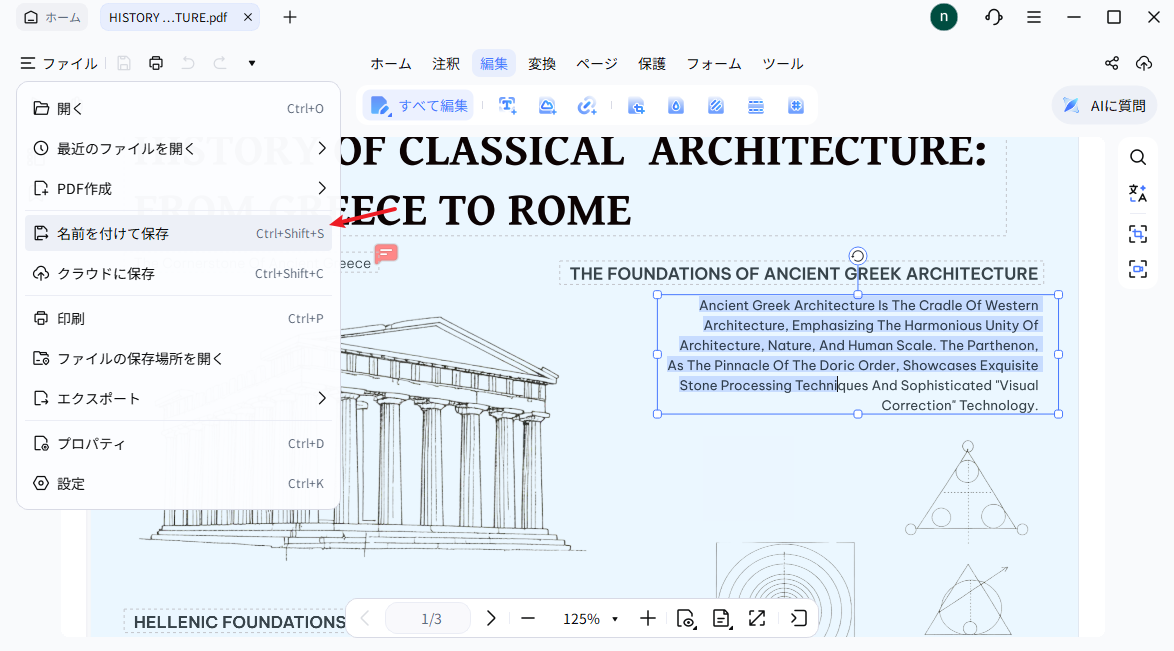Go to the next page arrow
The image size is (1174, 651).
coord(491,618)
